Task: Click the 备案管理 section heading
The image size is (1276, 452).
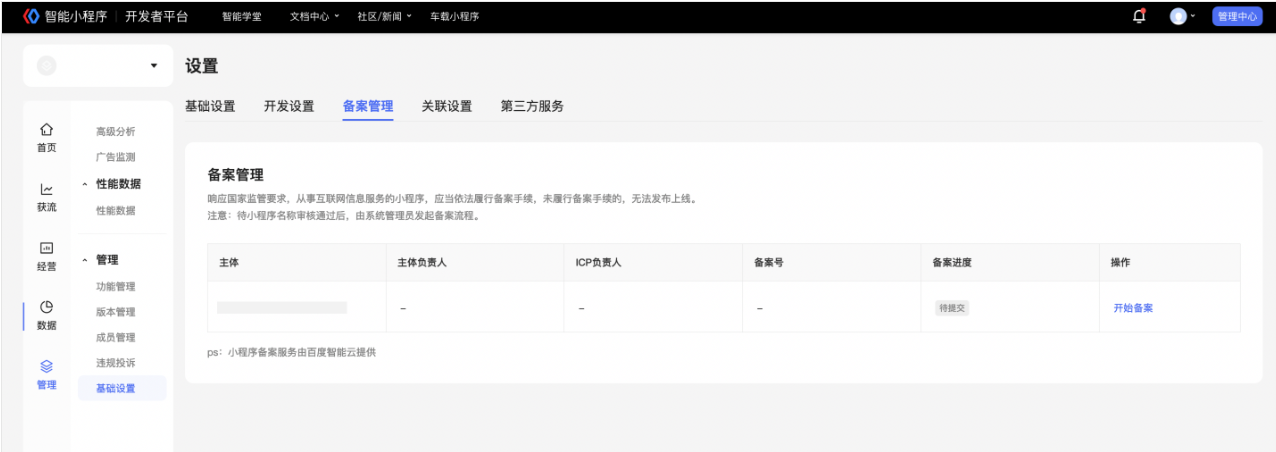Action: point(235,175)
